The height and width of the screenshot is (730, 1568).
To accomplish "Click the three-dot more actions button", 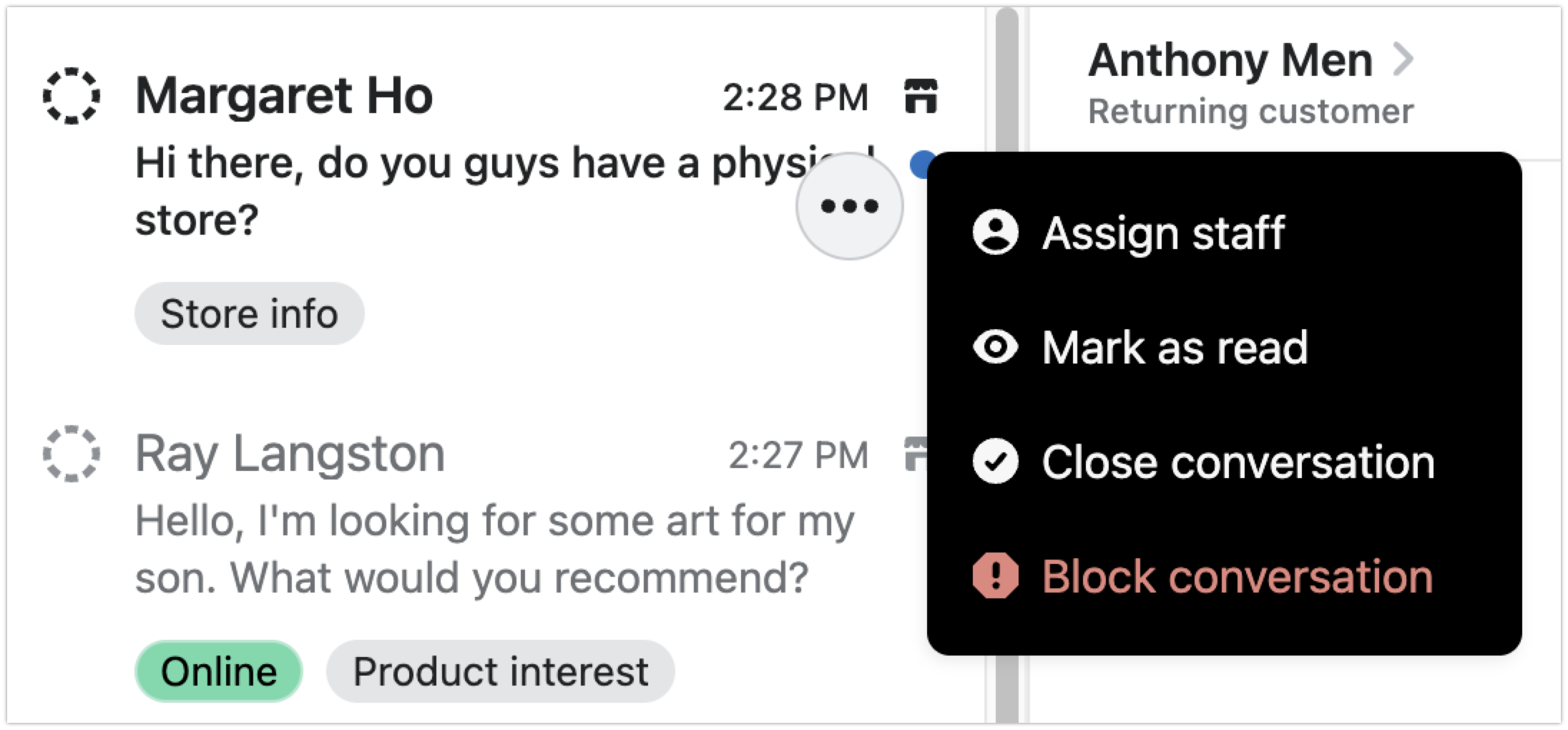I will [849, 207].
